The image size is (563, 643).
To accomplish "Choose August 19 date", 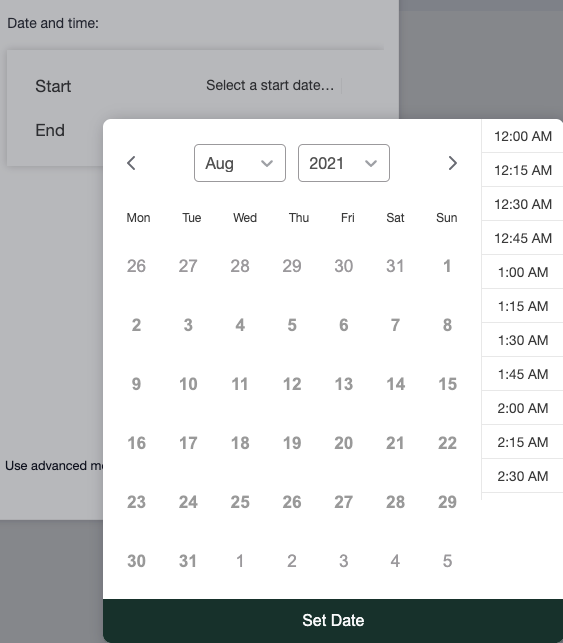I will click(x=292, y=443).
